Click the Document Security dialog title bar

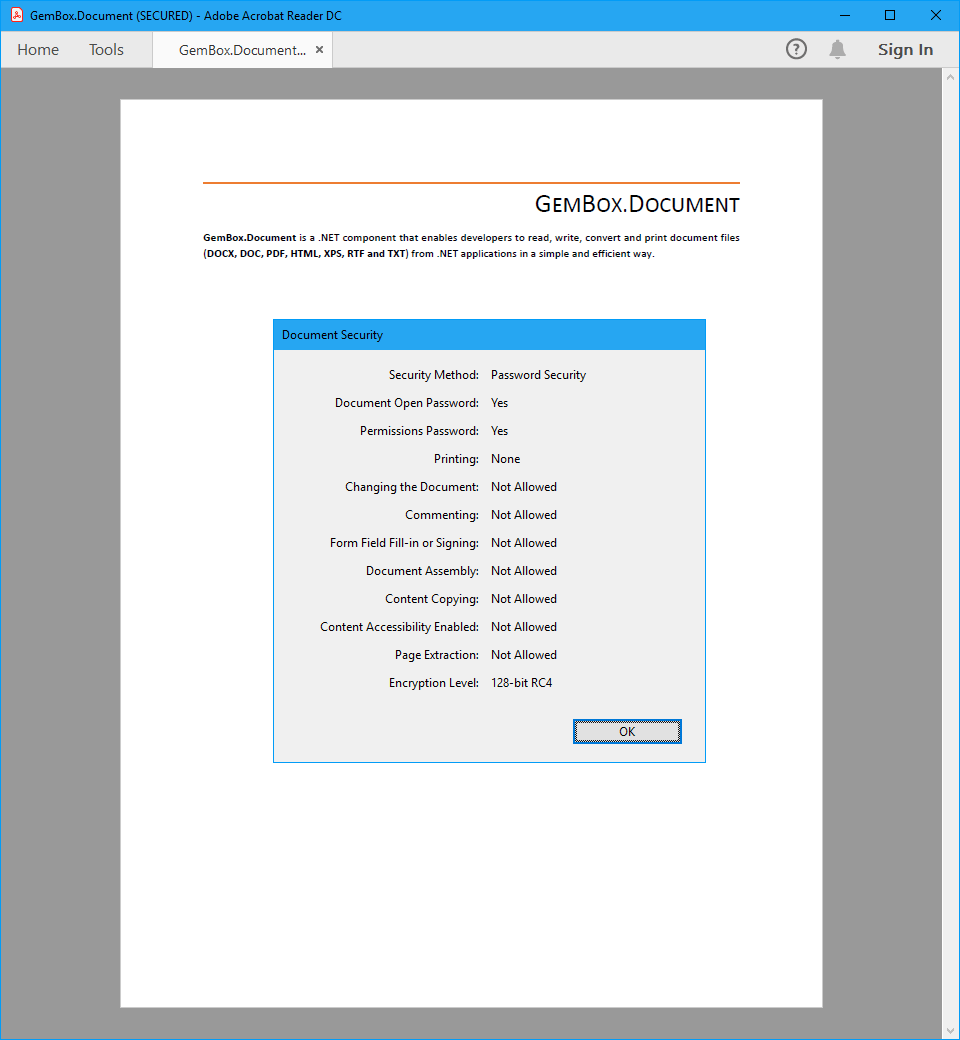(488, 335)
